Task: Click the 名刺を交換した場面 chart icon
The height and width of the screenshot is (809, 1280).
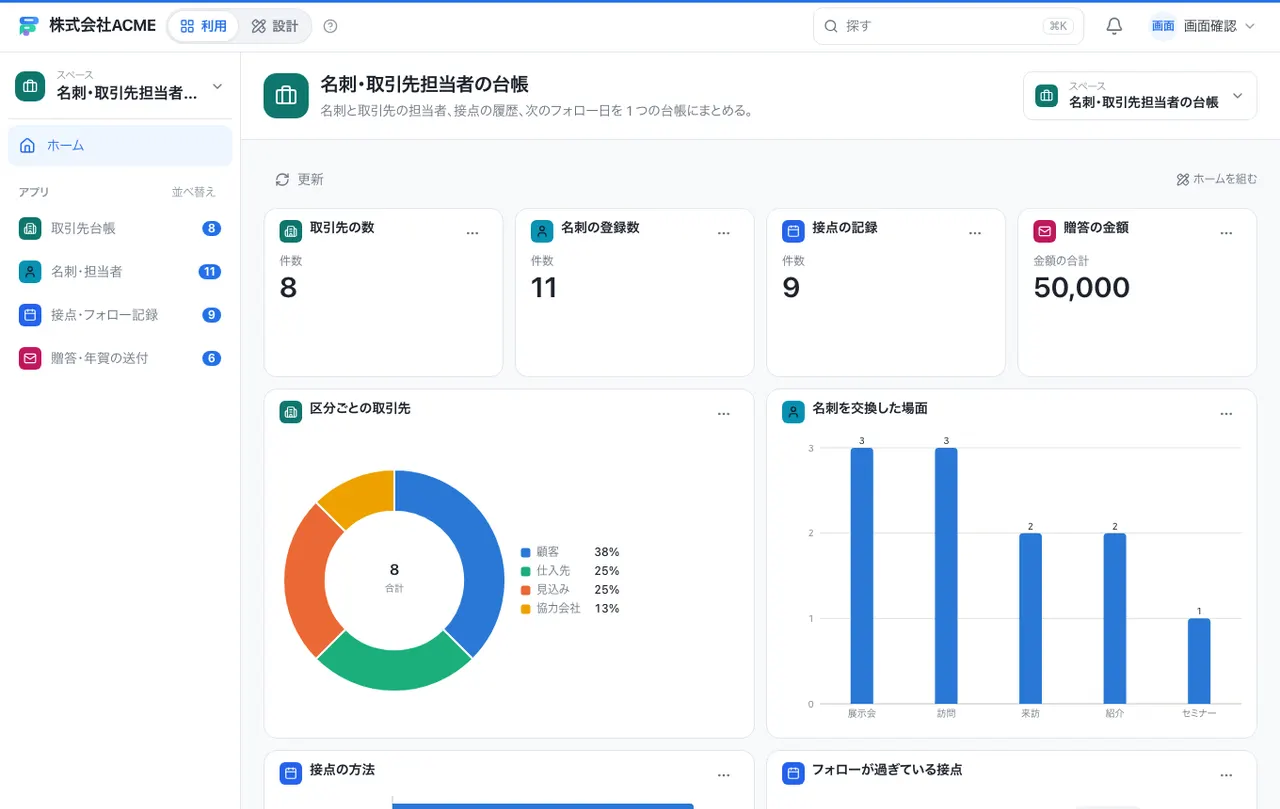Action: [793, 412]
